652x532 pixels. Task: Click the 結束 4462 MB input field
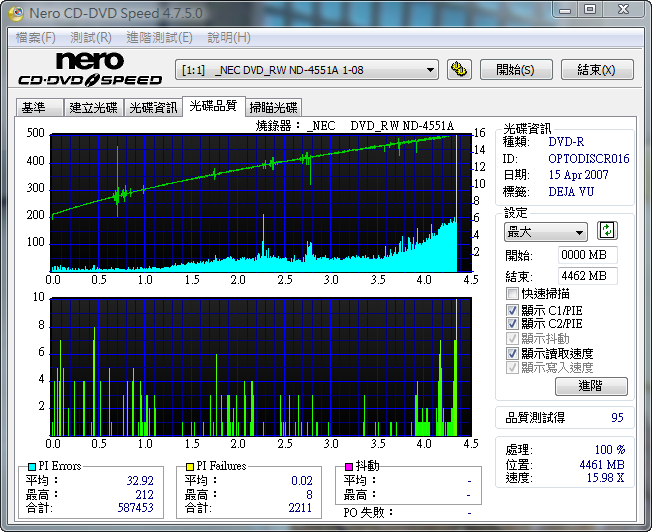pos(588,276)
